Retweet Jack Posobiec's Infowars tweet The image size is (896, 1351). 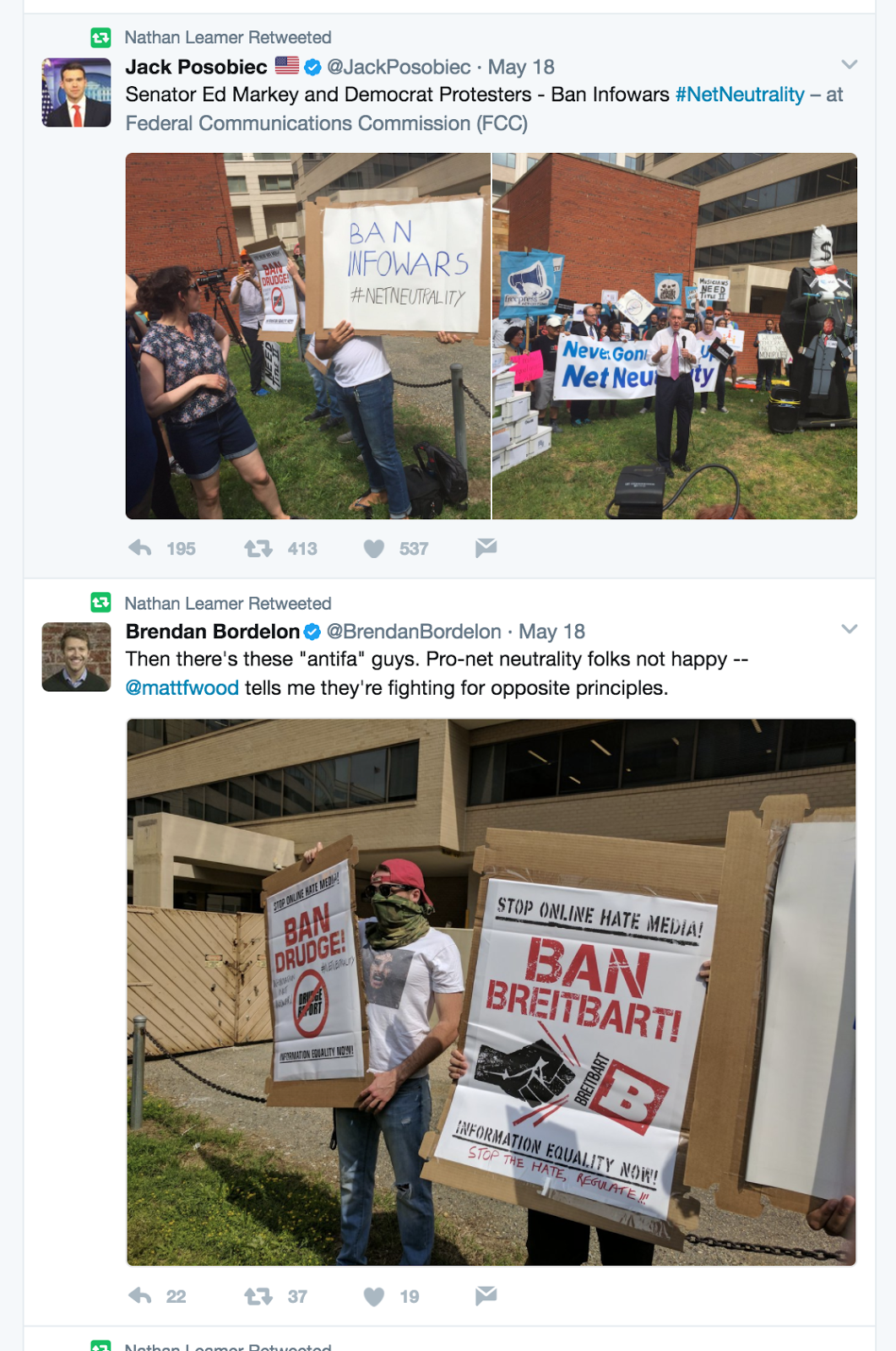click(258, 549)
